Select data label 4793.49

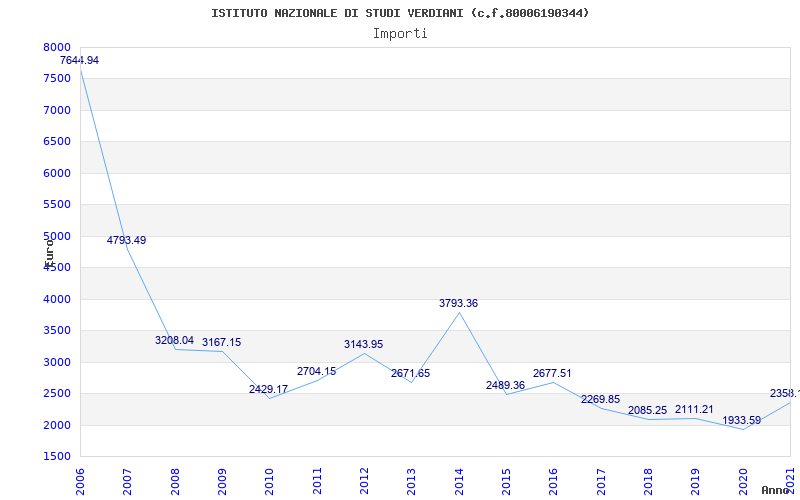point(127,240)
